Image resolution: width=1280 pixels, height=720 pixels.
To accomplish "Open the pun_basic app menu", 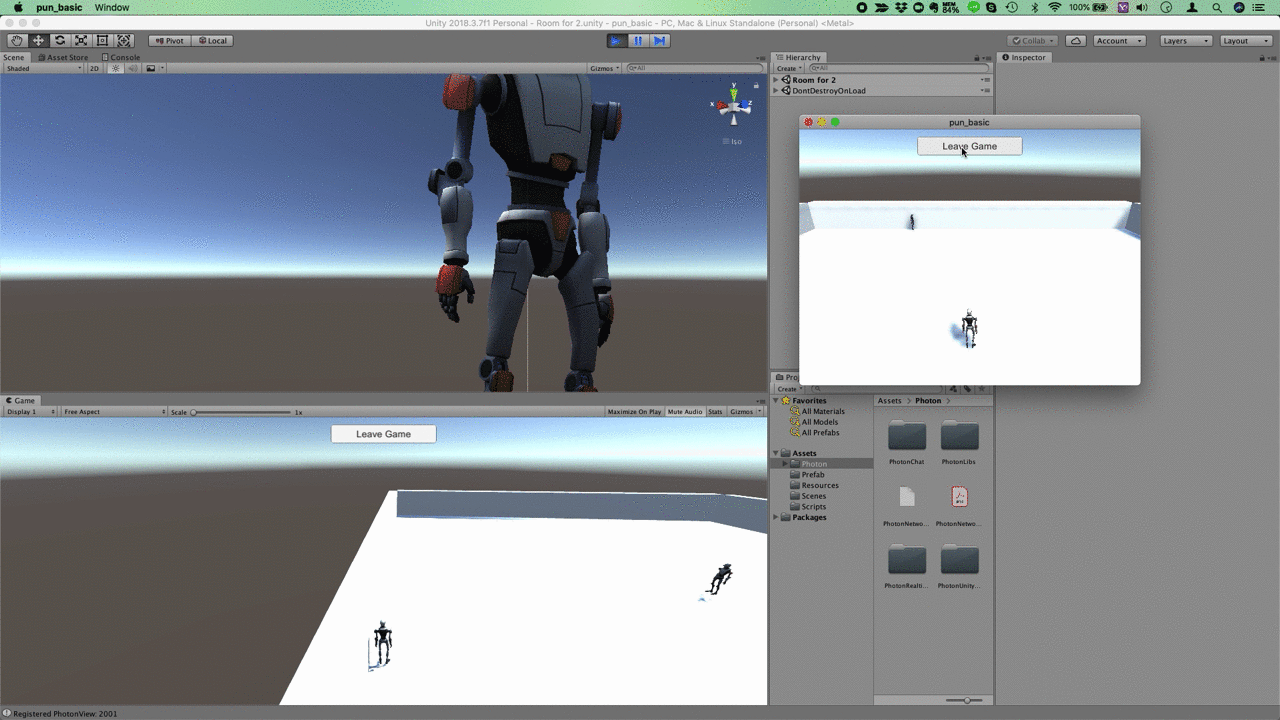I will point(59,7).
